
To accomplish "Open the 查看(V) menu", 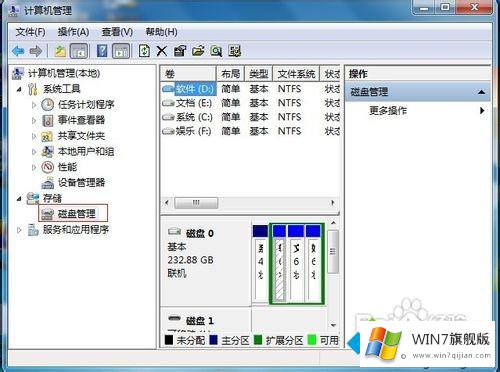I will pyautogui.click(x=117, y=32).
